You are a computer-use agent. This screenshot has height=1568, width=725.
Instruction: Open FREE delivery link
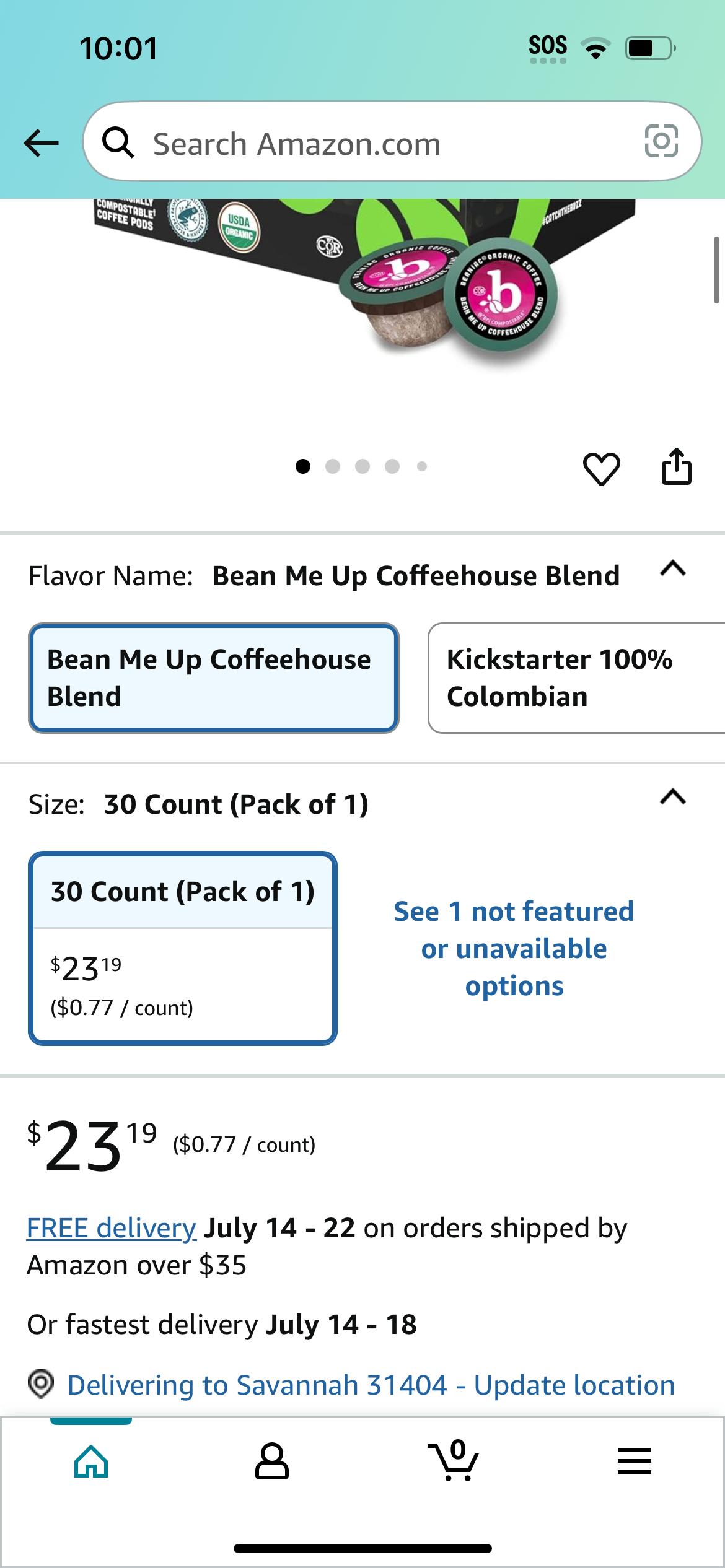tap(112, 1227)
